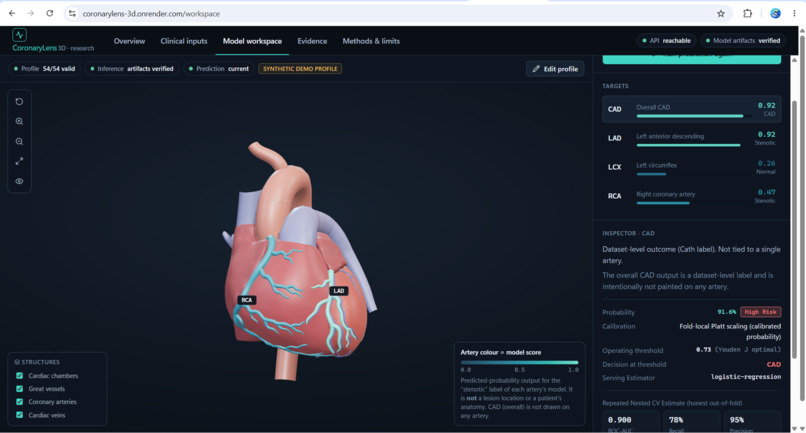Viewport: 806px width, 433px height.
Task: Uncheck the Cardiac veins structure
Action: [20, 415]
